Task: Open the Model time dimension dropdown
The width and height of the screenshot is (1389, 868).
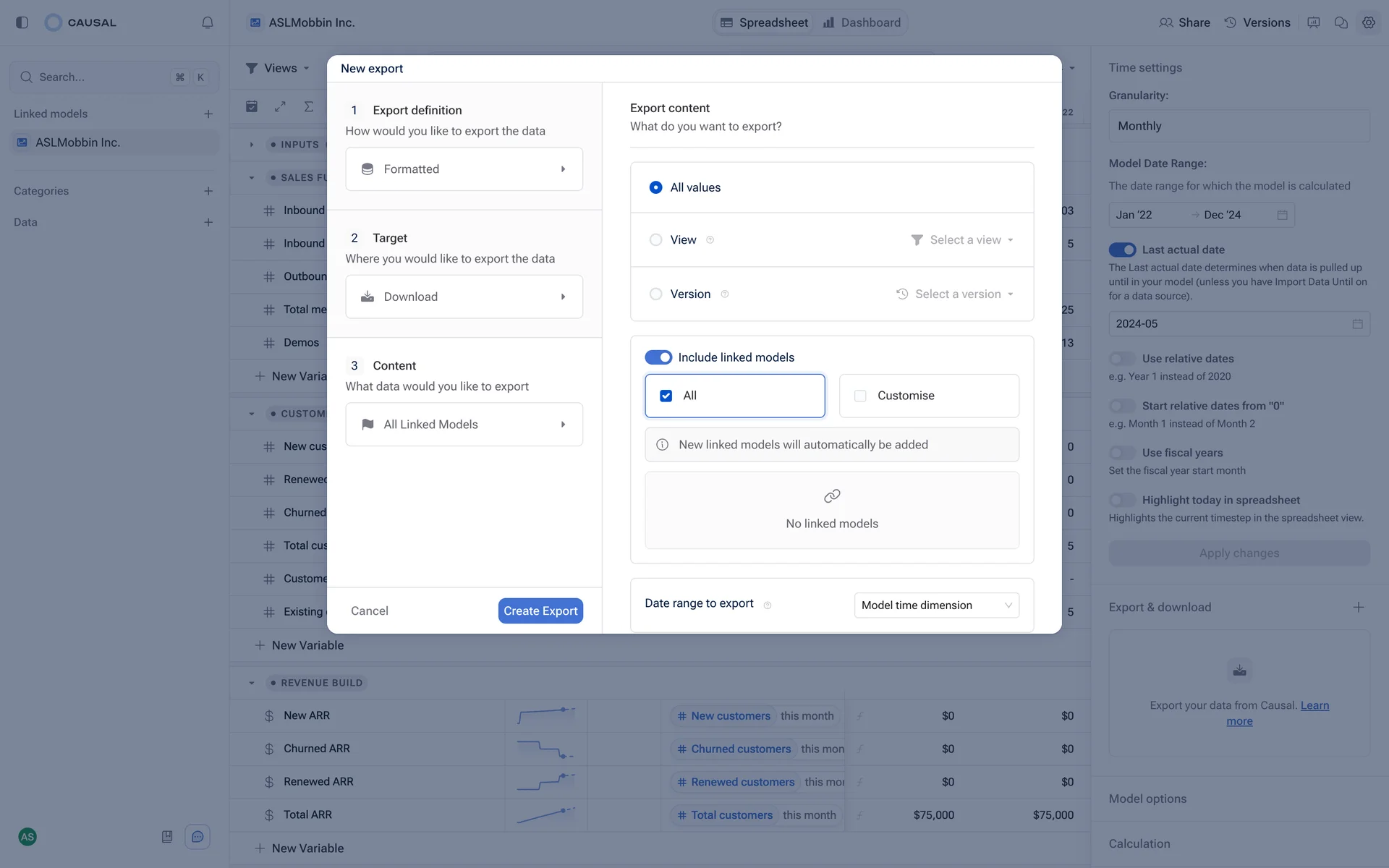Action: pos(936,605)
